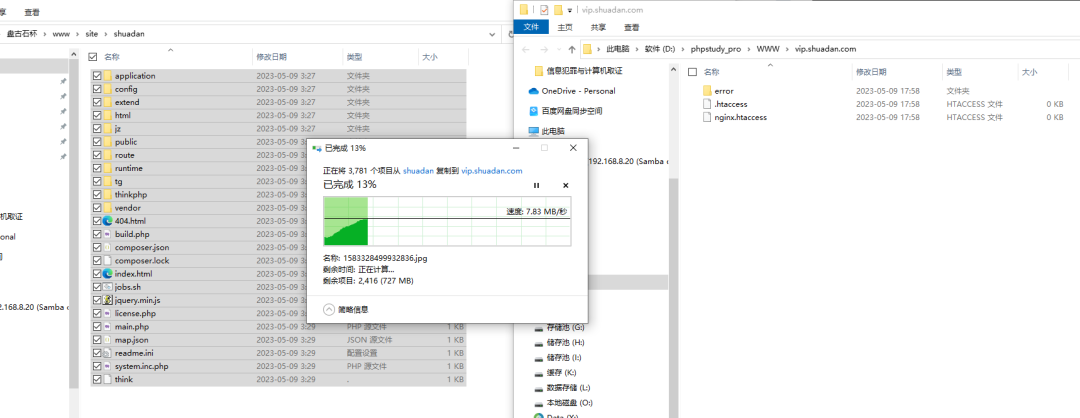Select the composer.lock file icon
Viewport: 1080px width, 418px height.
coord(107,260)
